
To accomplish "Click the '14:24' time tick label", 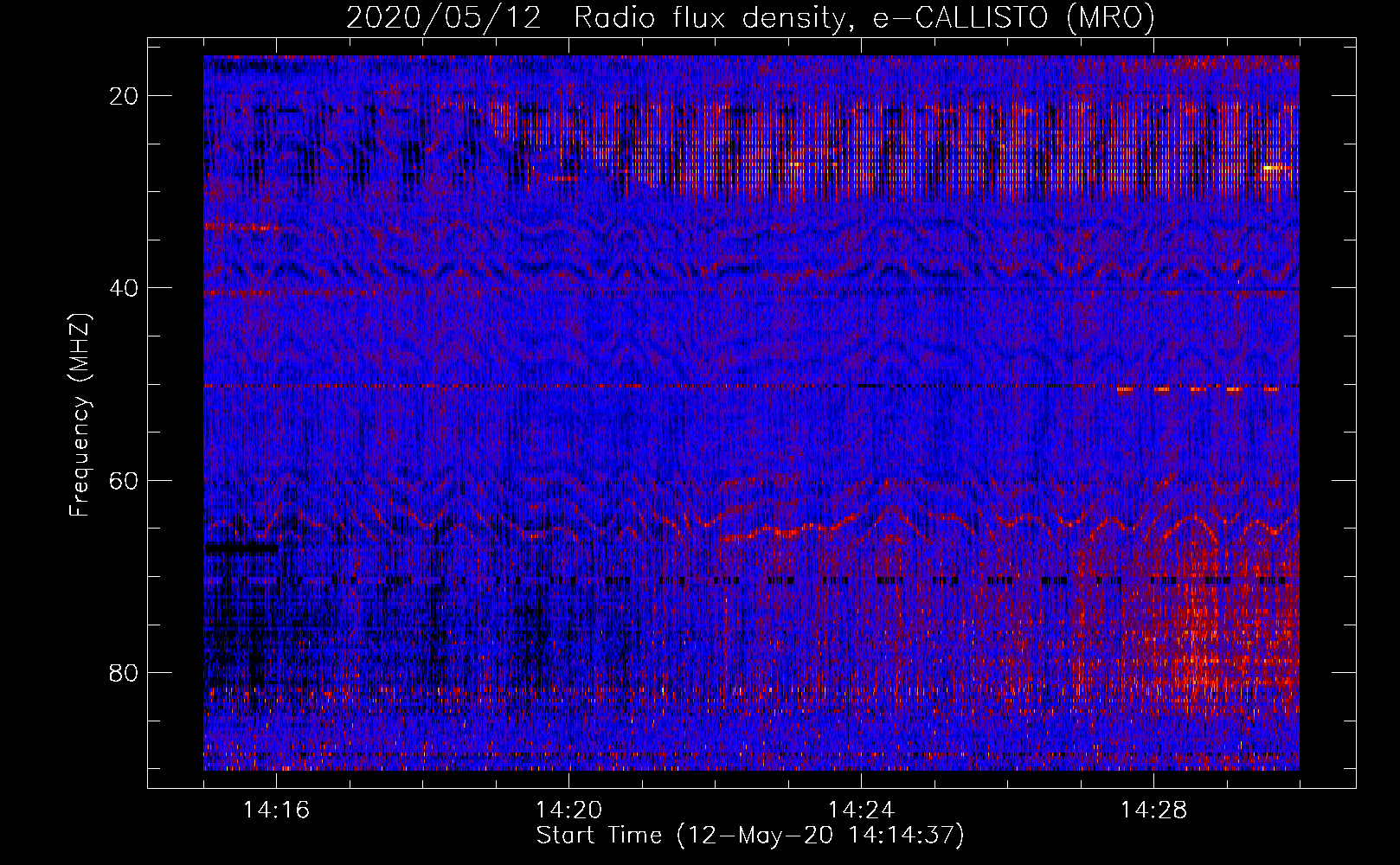I will (861, 811).
